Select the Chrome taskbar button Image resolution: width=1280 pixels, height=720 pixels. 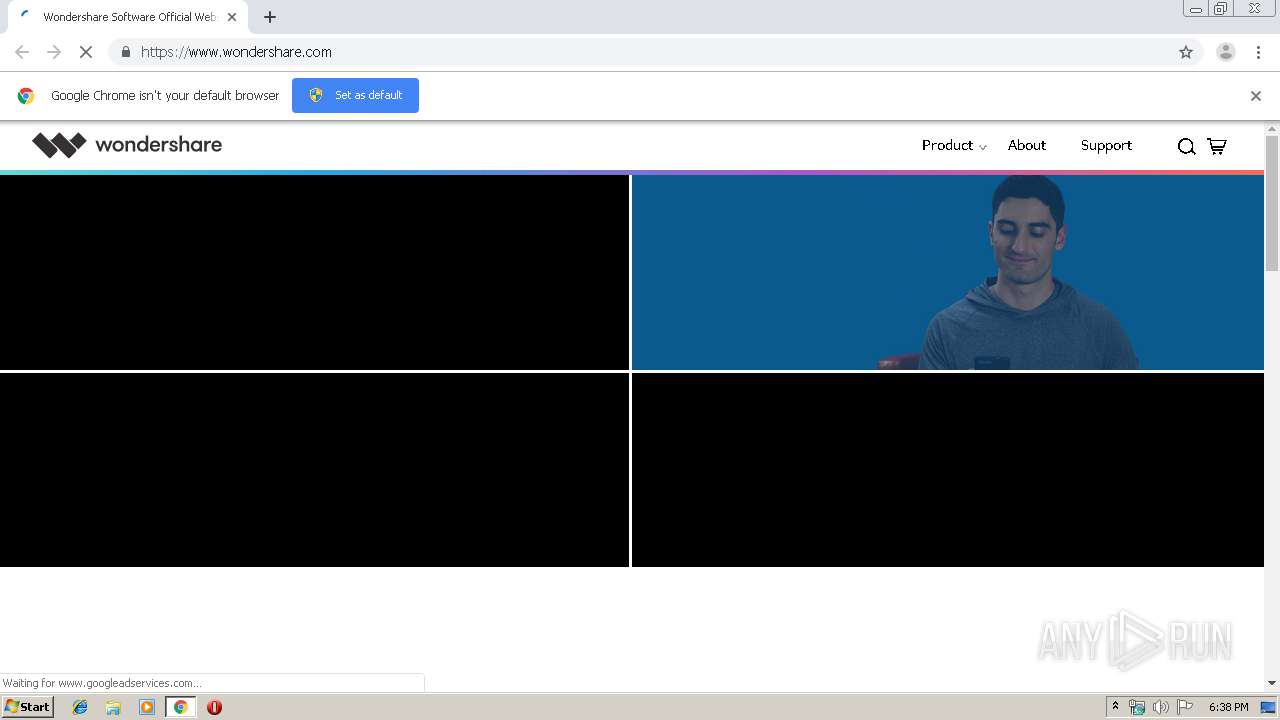tap(180, 707)
